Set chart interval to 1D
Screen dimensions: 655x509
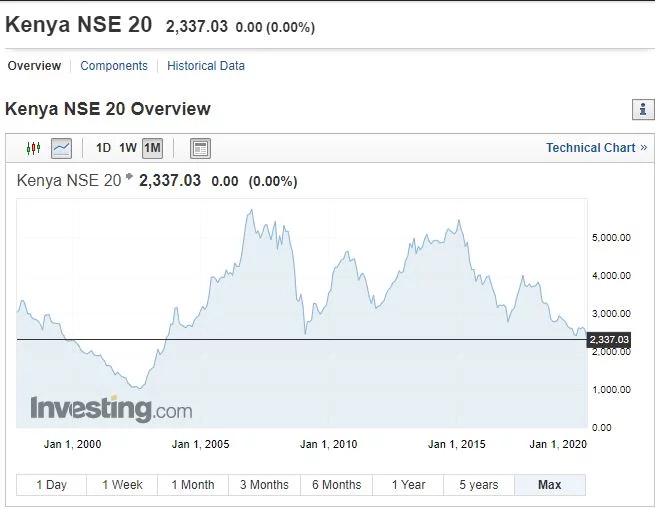tap(103, 148)
